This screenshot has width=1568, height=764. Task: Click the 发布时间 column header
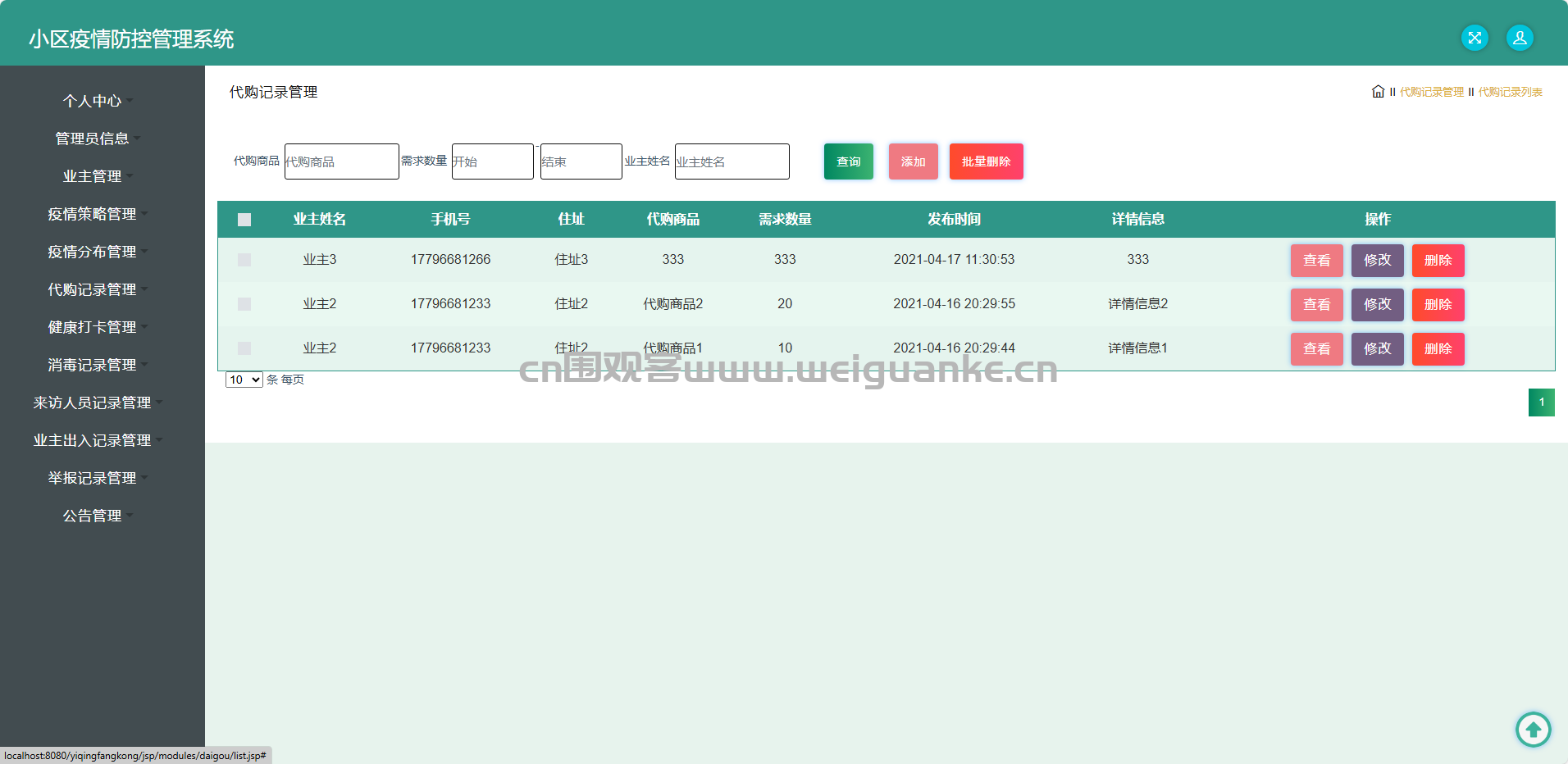(954, 219)
